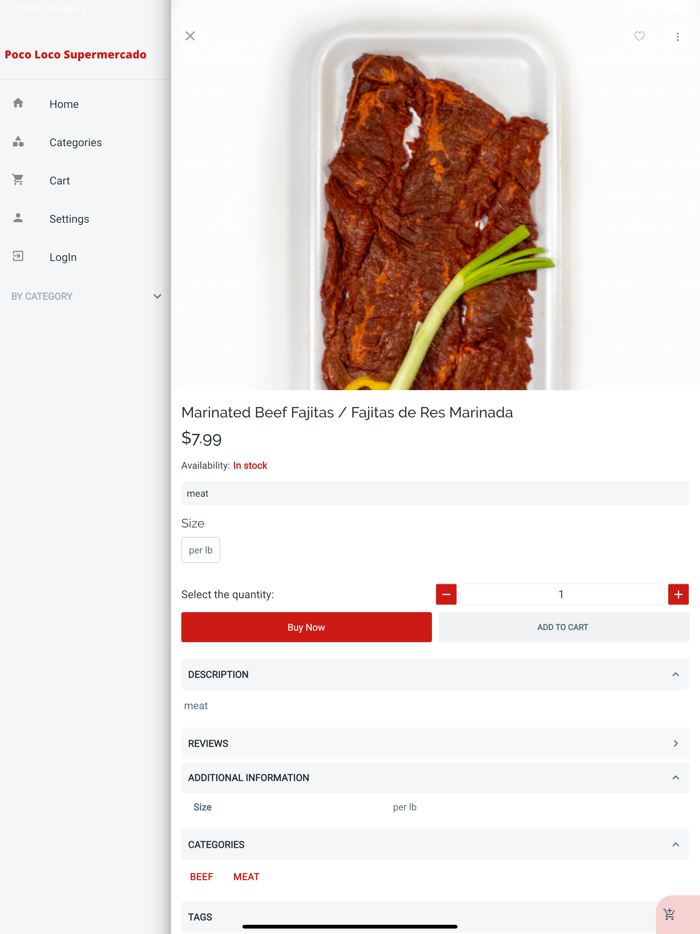
Task: Open the BEEF category link
Action: point(201,877)
